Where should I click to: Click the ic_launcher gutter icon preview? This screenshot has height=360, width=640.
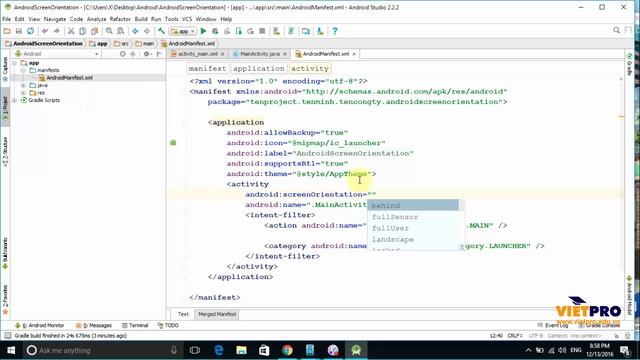click(x=173, y=143)
